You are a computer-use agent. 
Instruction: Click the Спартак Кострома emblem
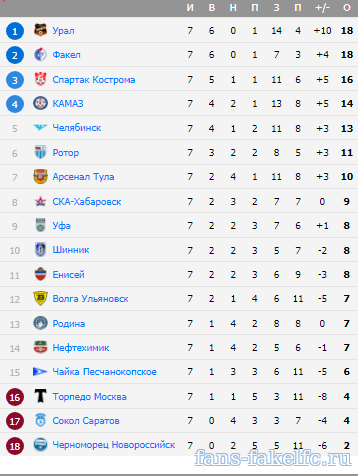point(40,79)
